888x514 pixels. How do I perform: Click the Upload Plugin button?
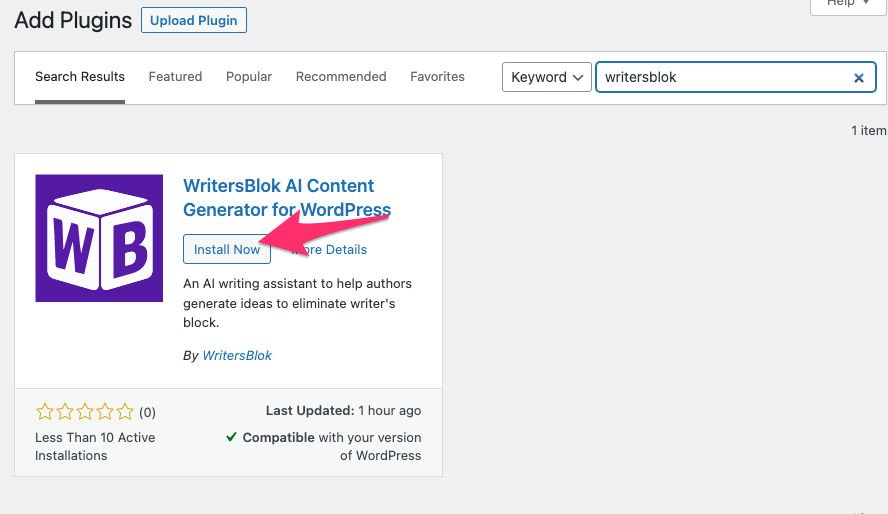[x=194, y=20]
